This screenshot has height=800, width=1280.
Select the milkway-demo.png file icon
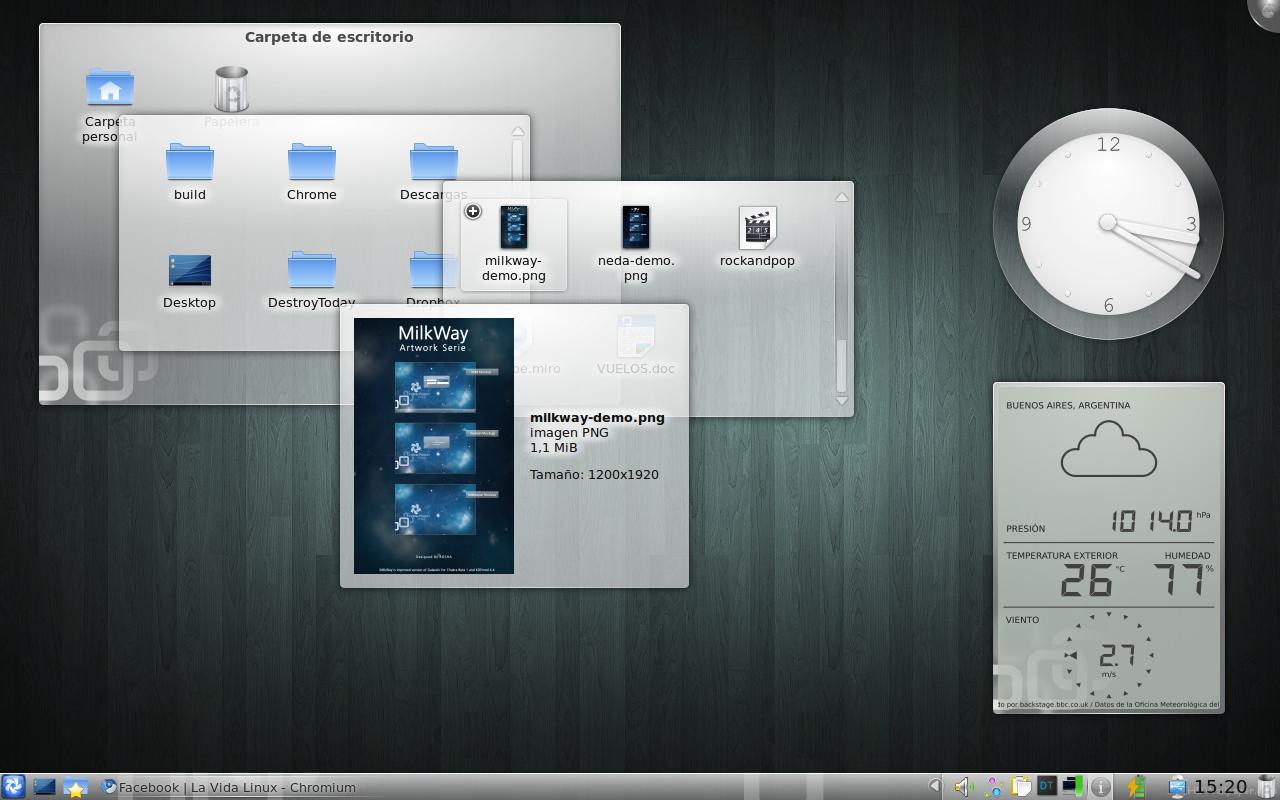click(x=514, y=228)
